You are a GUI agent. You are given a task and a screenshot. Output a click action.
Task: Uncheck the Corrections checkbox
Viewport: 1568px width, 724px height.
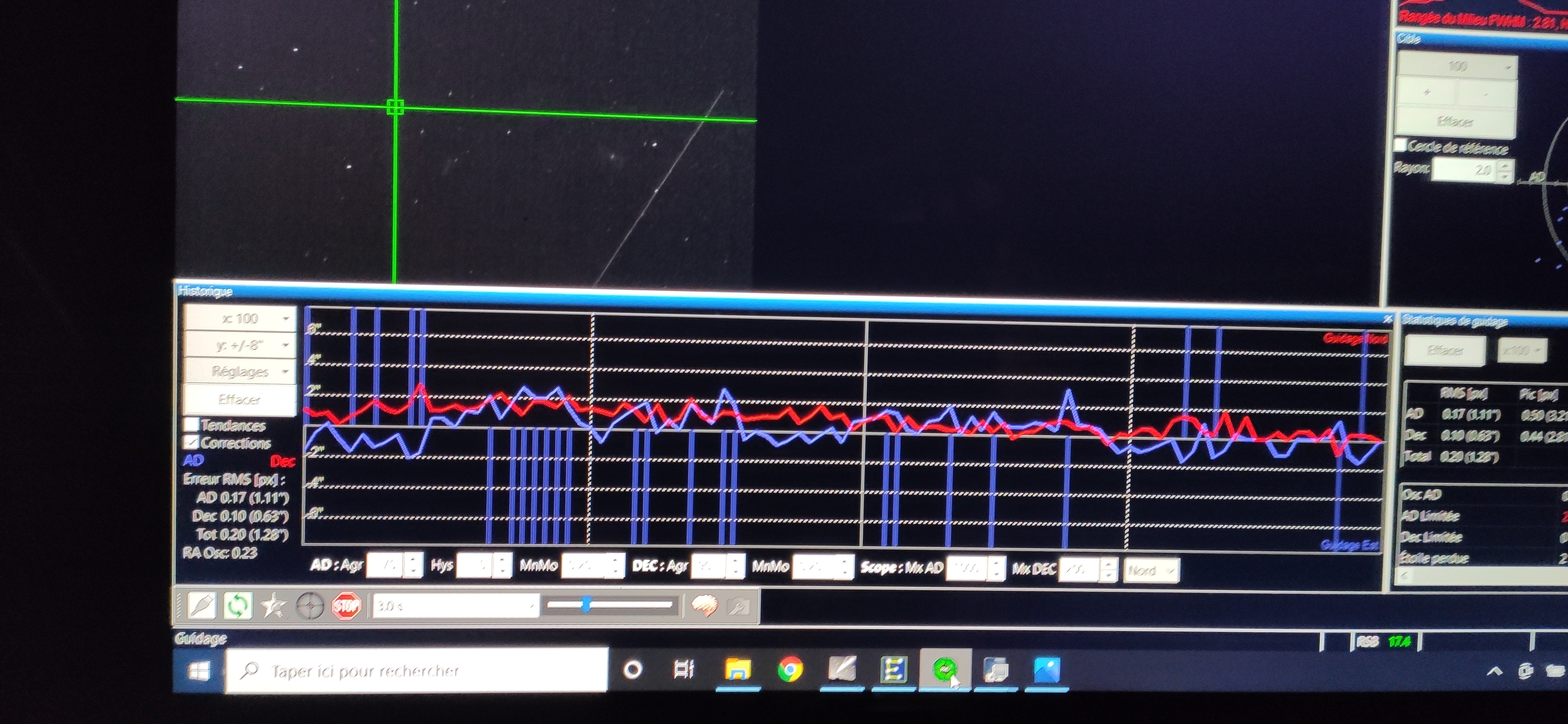tap(192, 442)
